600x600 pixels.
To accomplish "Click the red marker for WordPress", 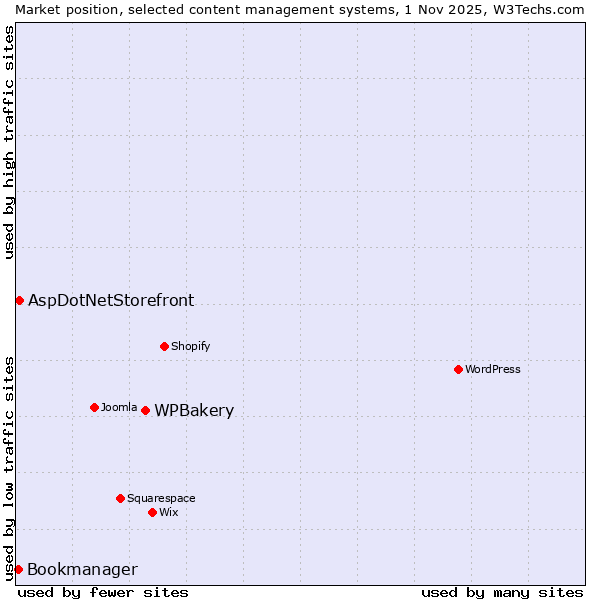I will [x=458, y=369].
